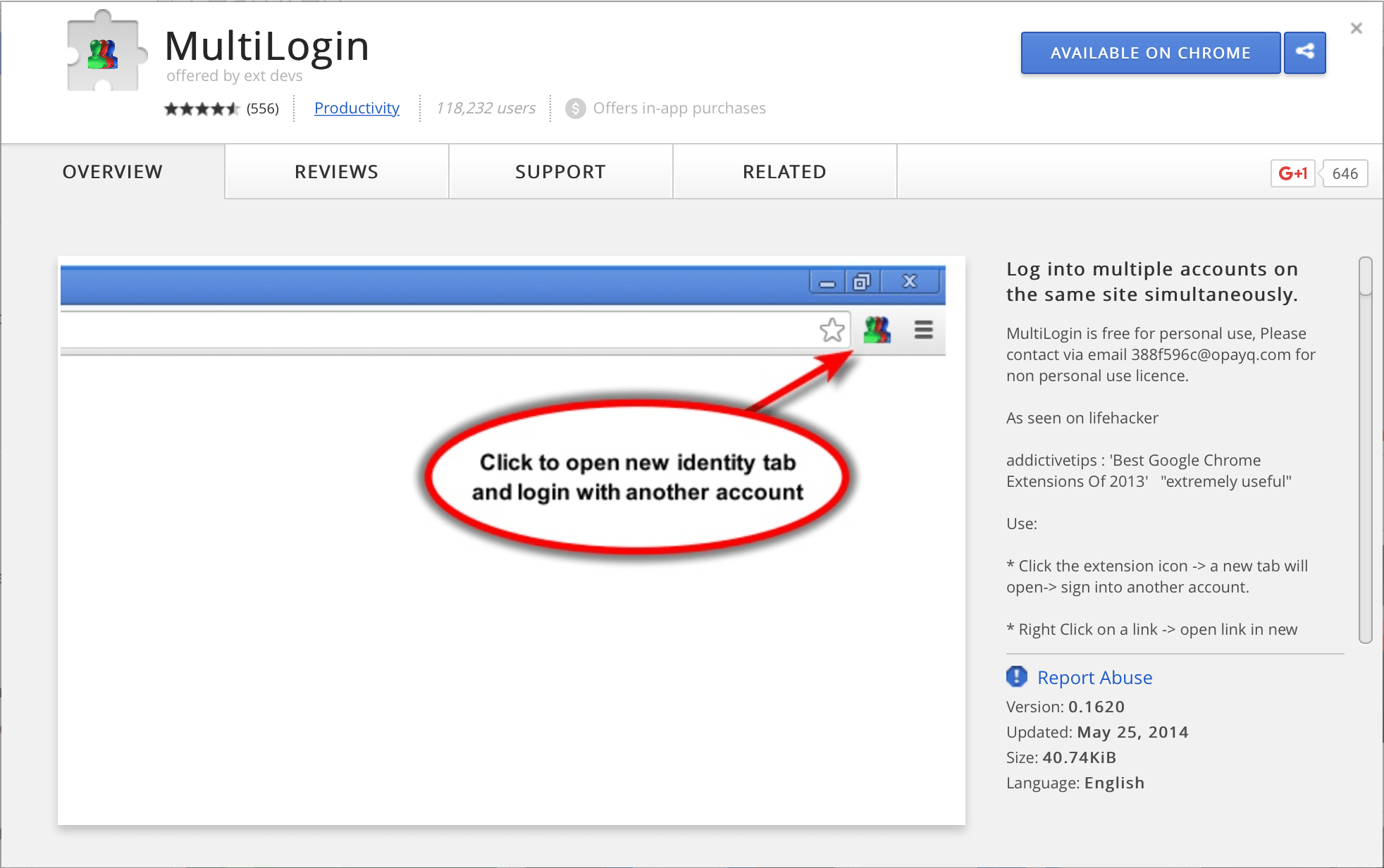Click the MultiLogin toolbar icon in screenshot
Viewport: 1384px width, 868px height.
877,329
